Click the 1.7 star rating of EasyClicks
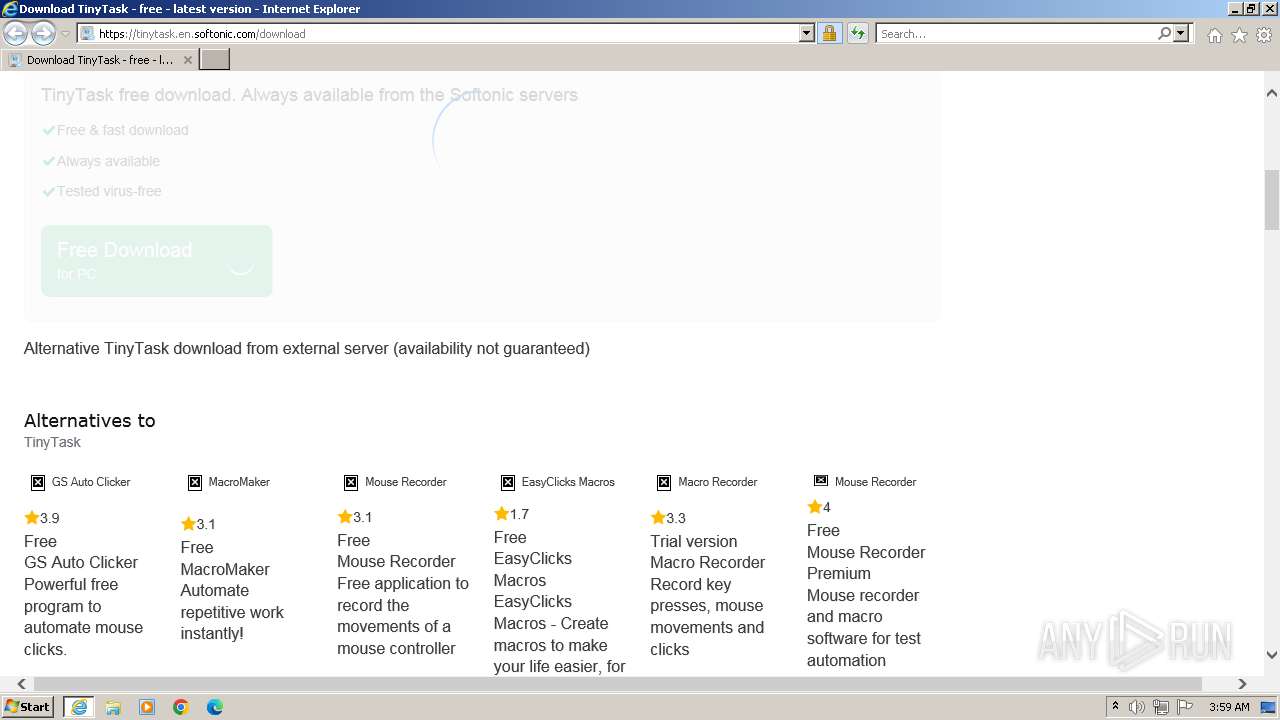This screenshot has width=1280, height=720. click(512, 514)
